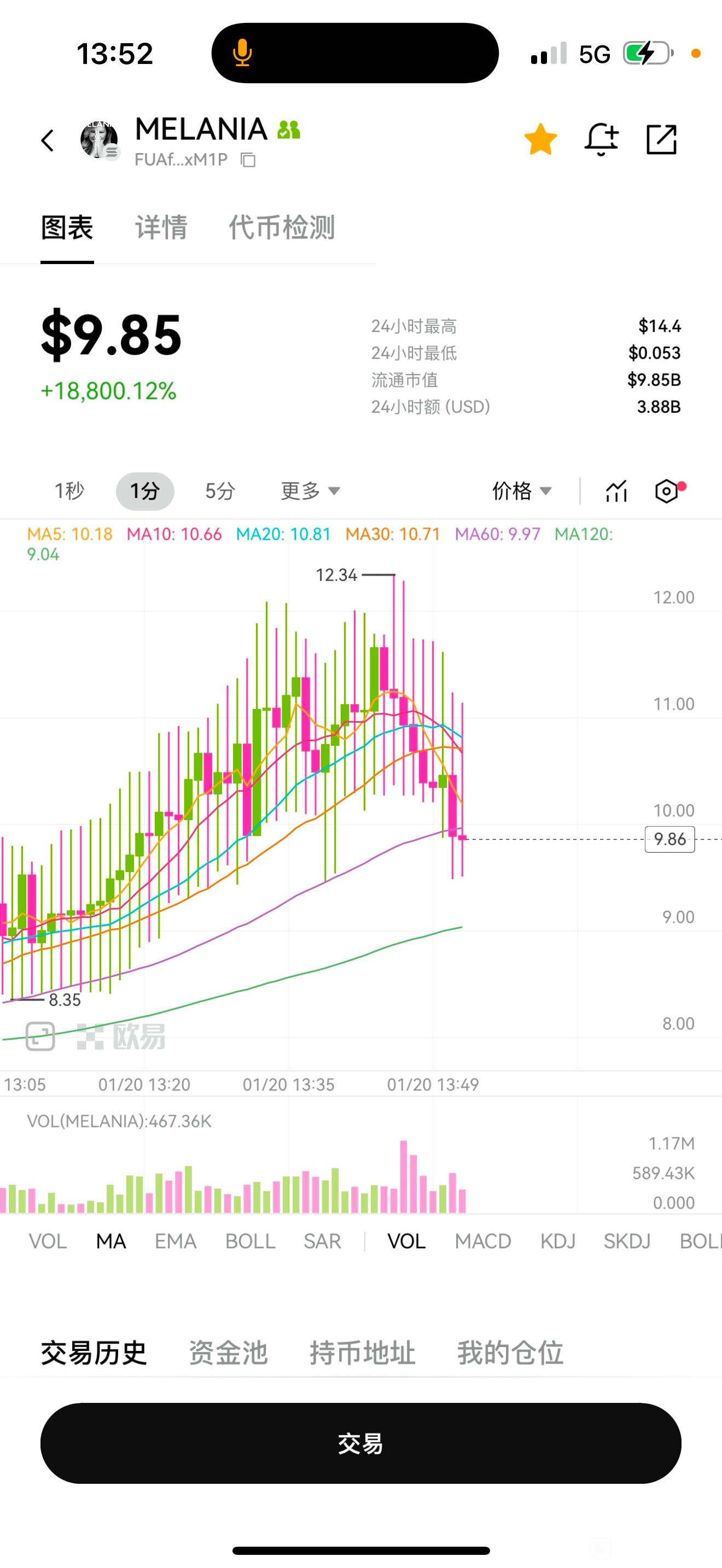Tap the iOS home indicator bar
Screen dimensions: 722x1568
361,1551
